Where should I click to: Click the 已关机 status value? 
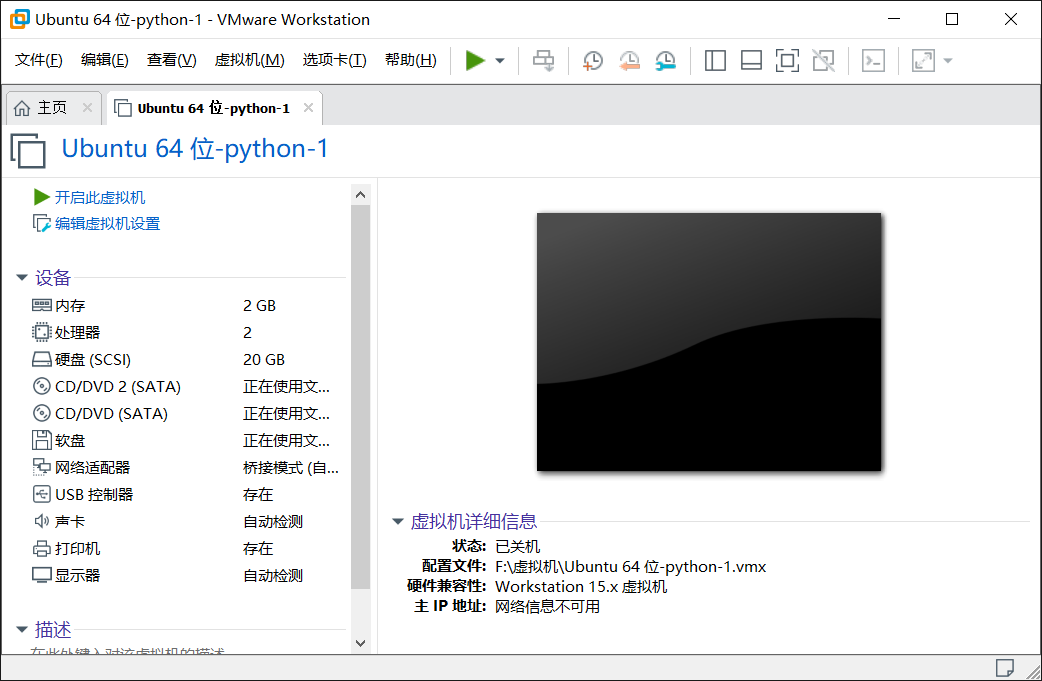pos(518,546)
